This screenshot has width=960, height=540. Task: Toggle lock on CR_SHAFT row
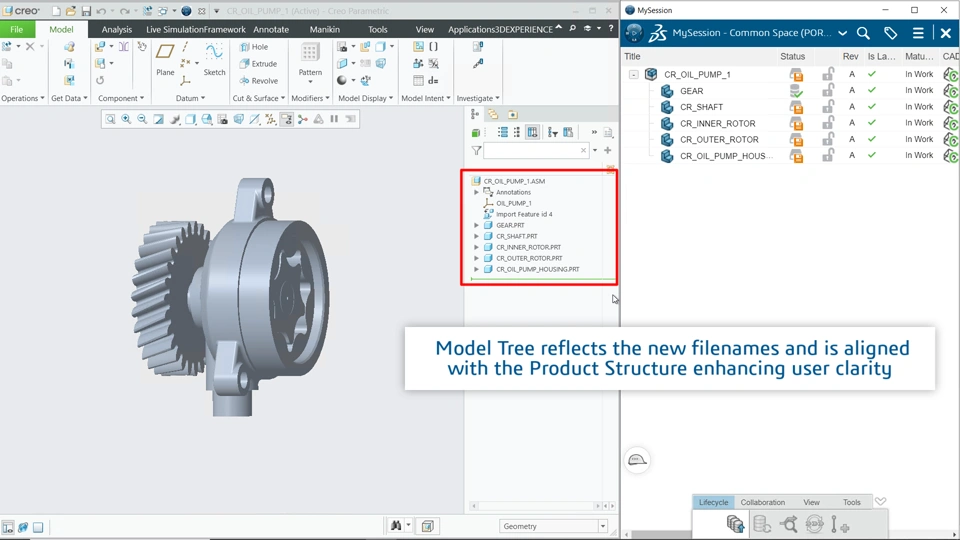[828, 107]
